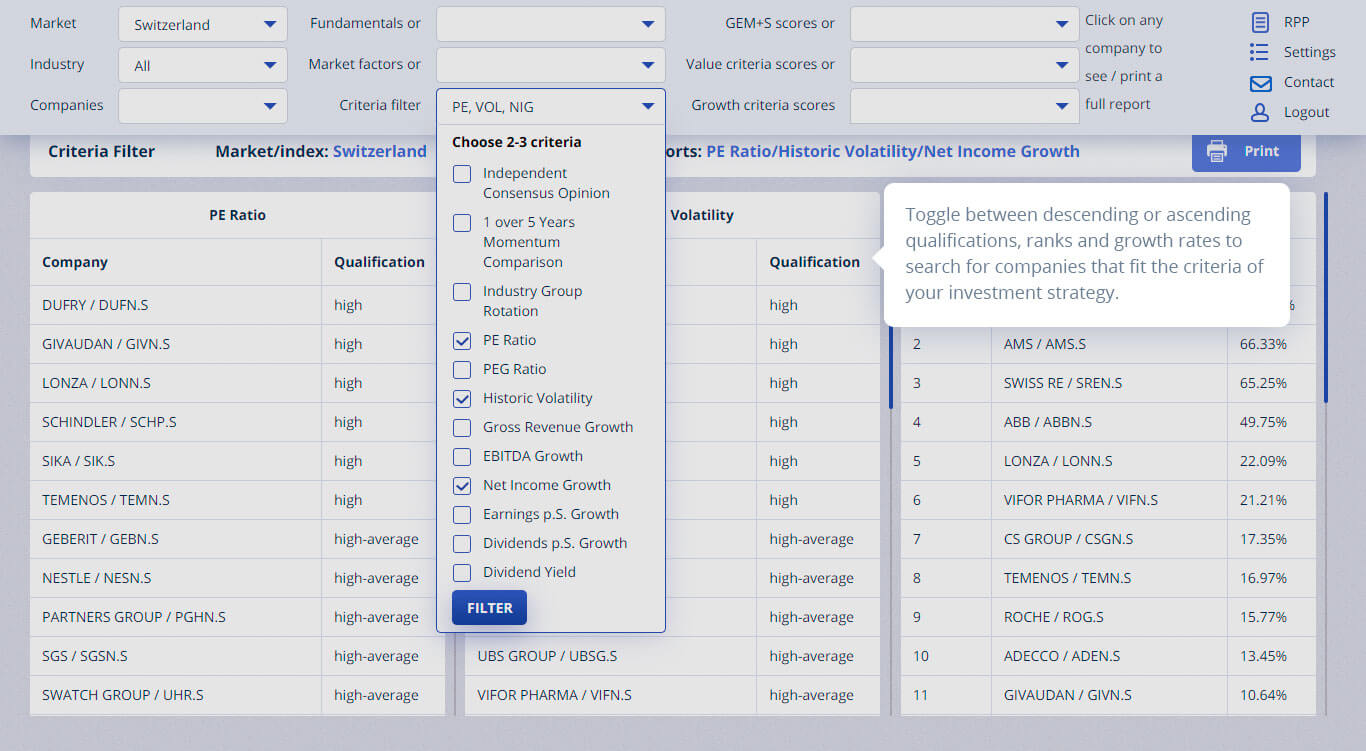
Task: Tick the Dividend Yield checkbox
Action: tap(462, 573)
